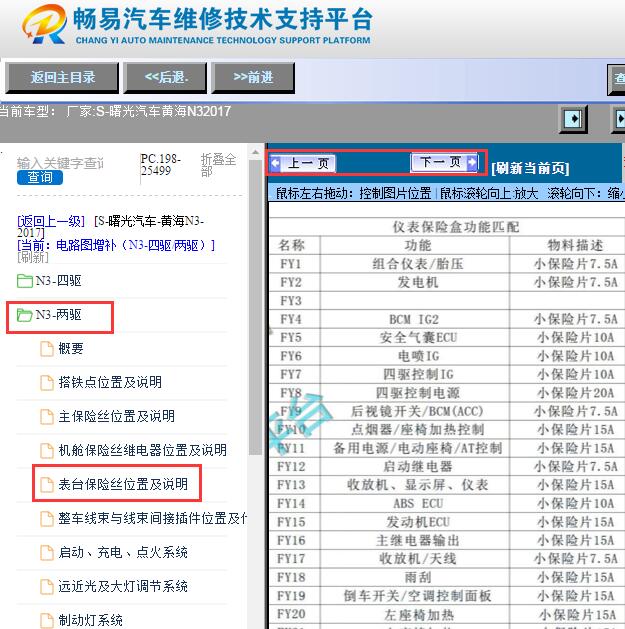Open 制动灯系统 document
Viewport: 625px width, 629px height.
coord(90,620)
